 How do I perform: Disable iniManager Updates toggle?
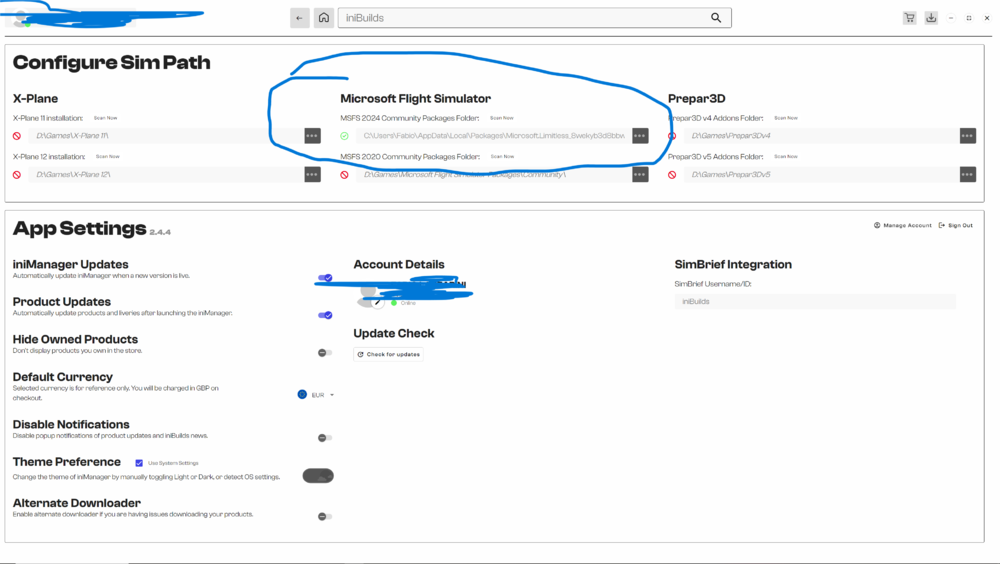pos(325,278)
